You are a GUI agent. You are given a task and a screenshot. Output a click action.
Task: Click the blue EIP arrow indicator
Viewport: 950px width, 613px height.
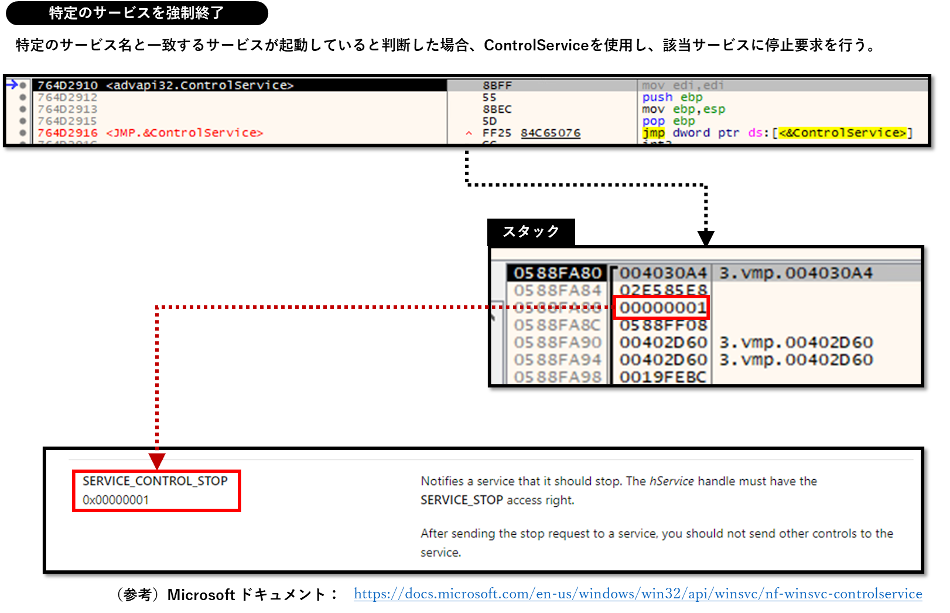click(12, 86)
